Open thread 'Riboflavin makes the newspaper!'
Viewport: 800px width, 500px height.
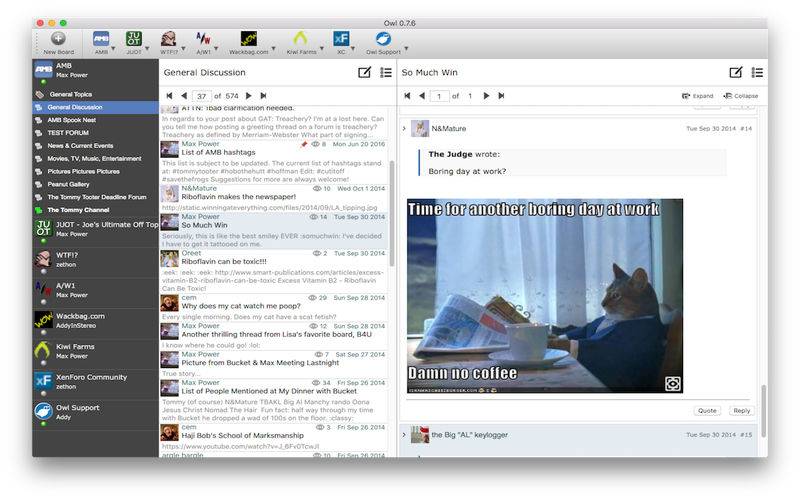274,198
